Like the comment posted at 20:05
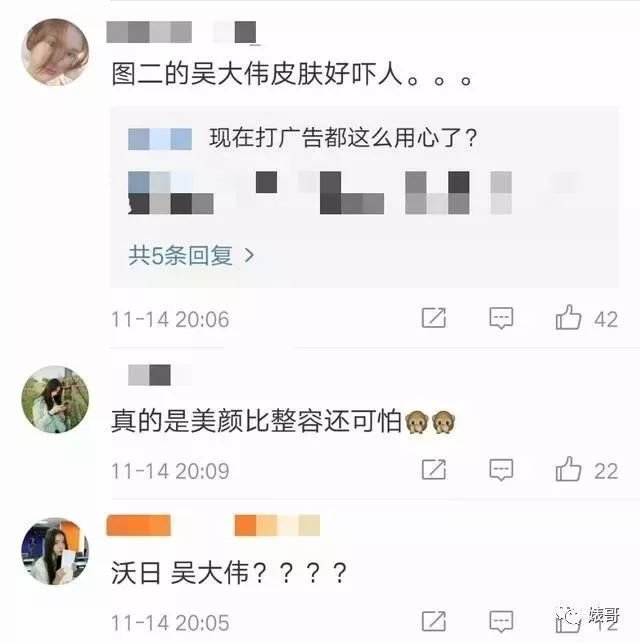The image size is (640, 643). pos(568,621)
